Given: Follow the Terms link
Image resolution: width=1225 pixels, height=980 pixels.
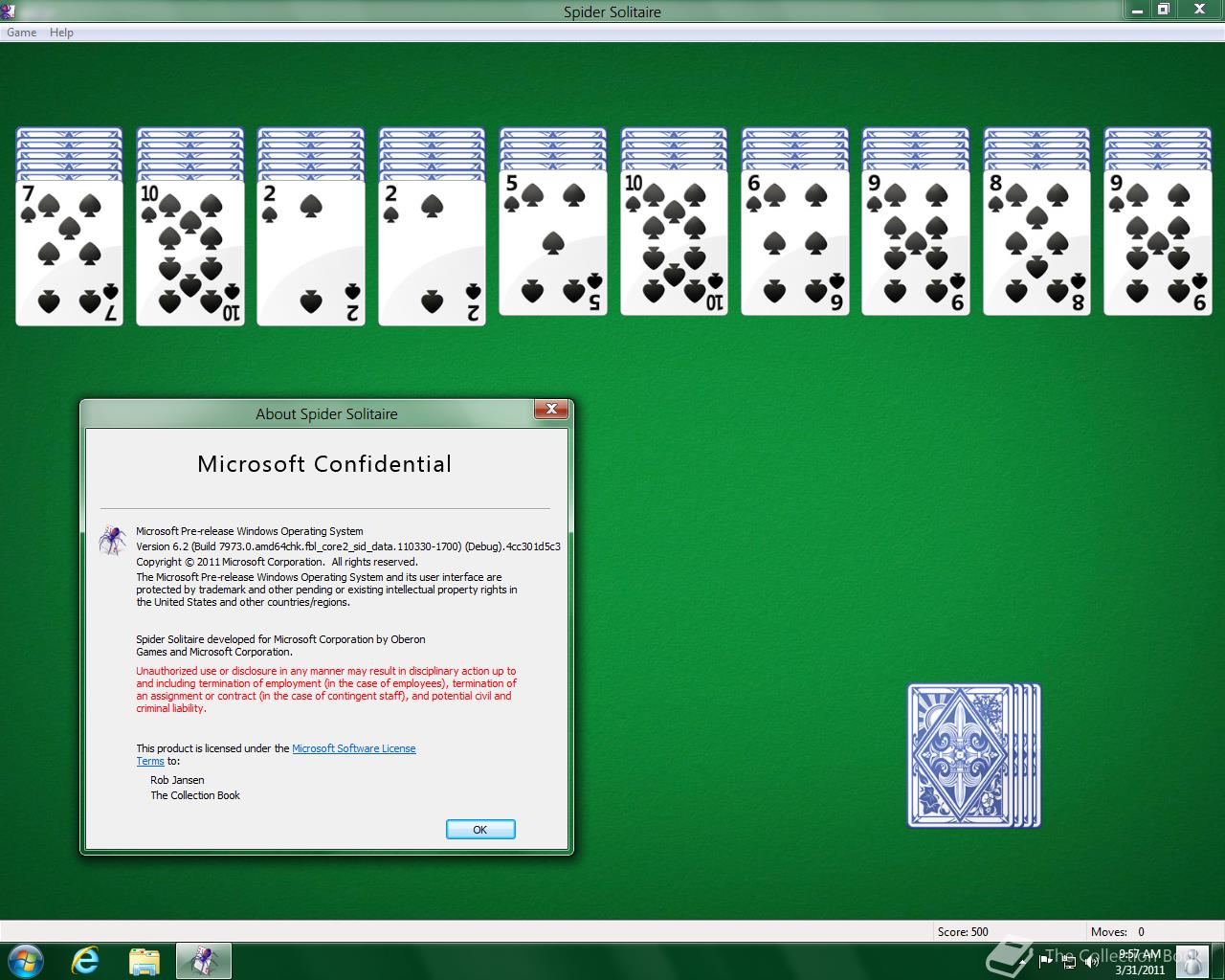Looking at the screenshot, I should coord(150,761).
